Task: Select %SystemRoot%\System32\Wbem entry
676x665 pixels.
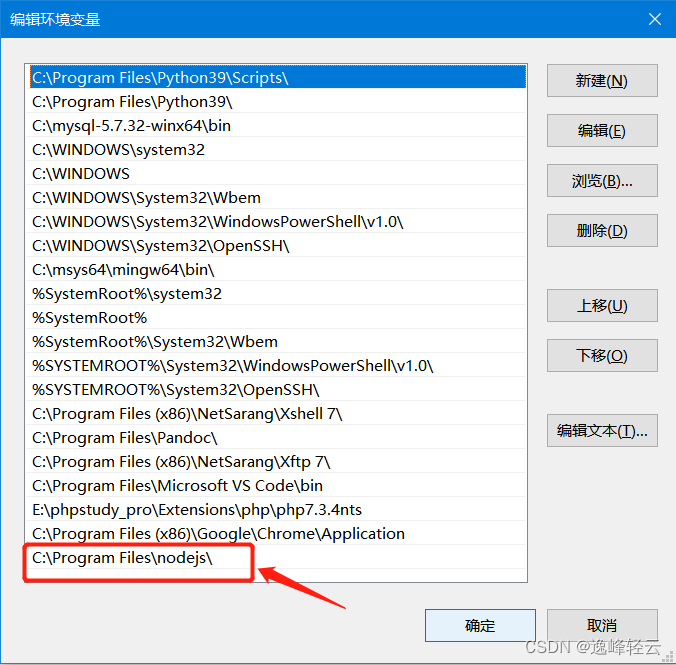Action: [x=278, y=342]
